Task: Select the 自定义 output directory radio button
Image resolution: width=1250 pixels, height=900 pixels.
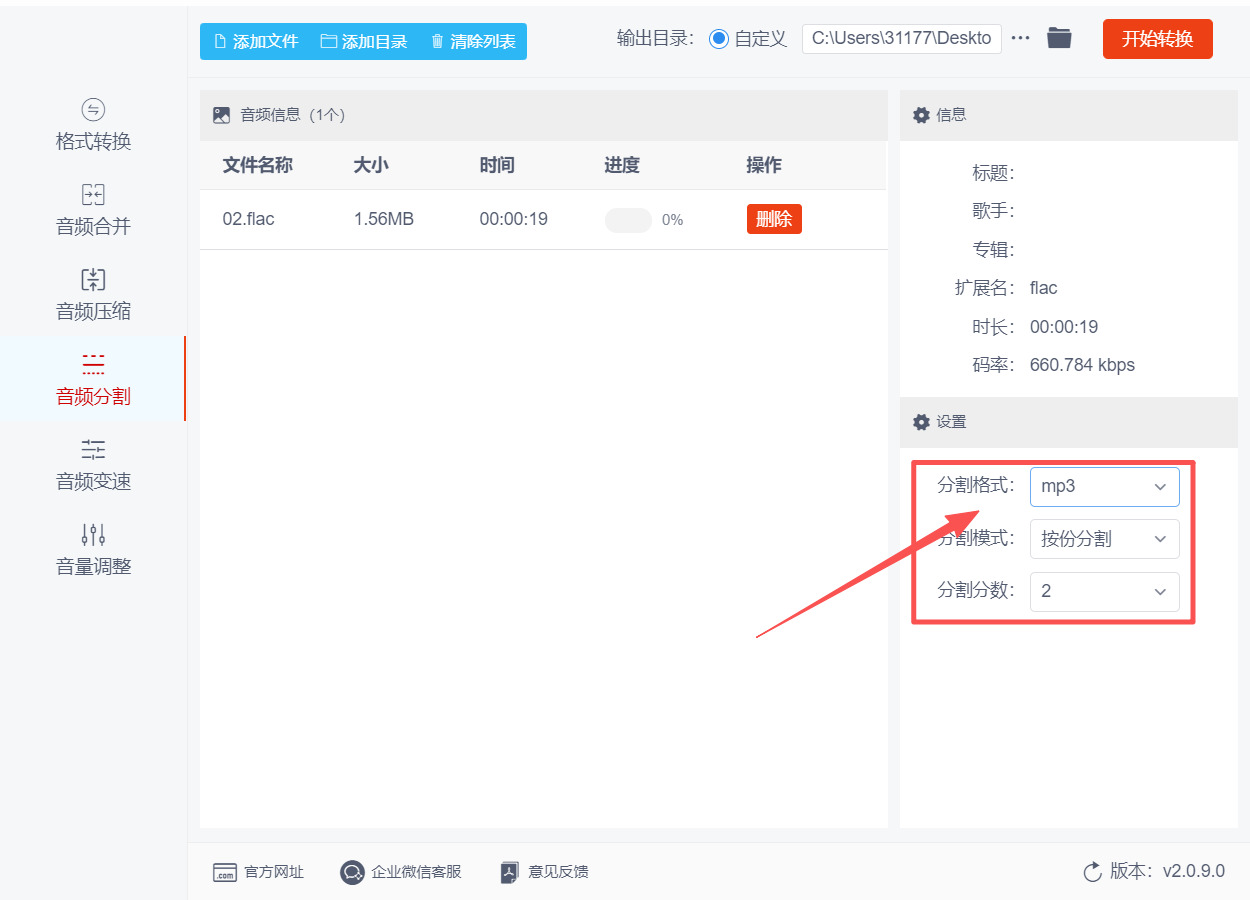Action: click(x=720, y=38)
